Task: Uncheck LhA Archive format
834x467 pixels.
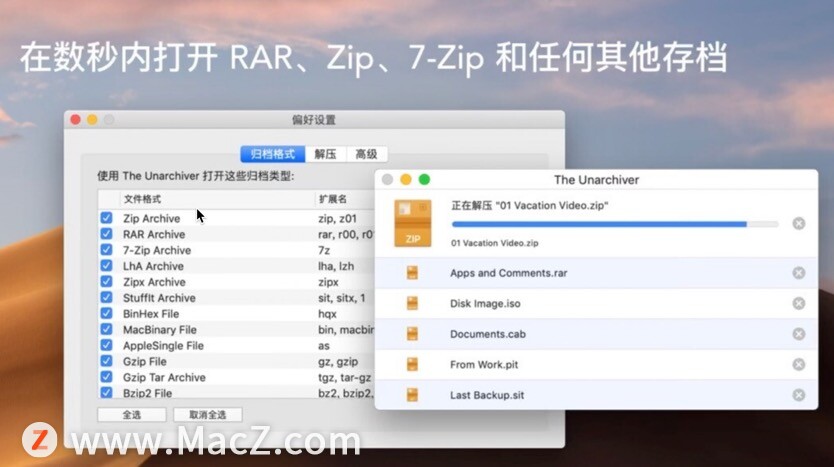Action: tap(106, 266)
